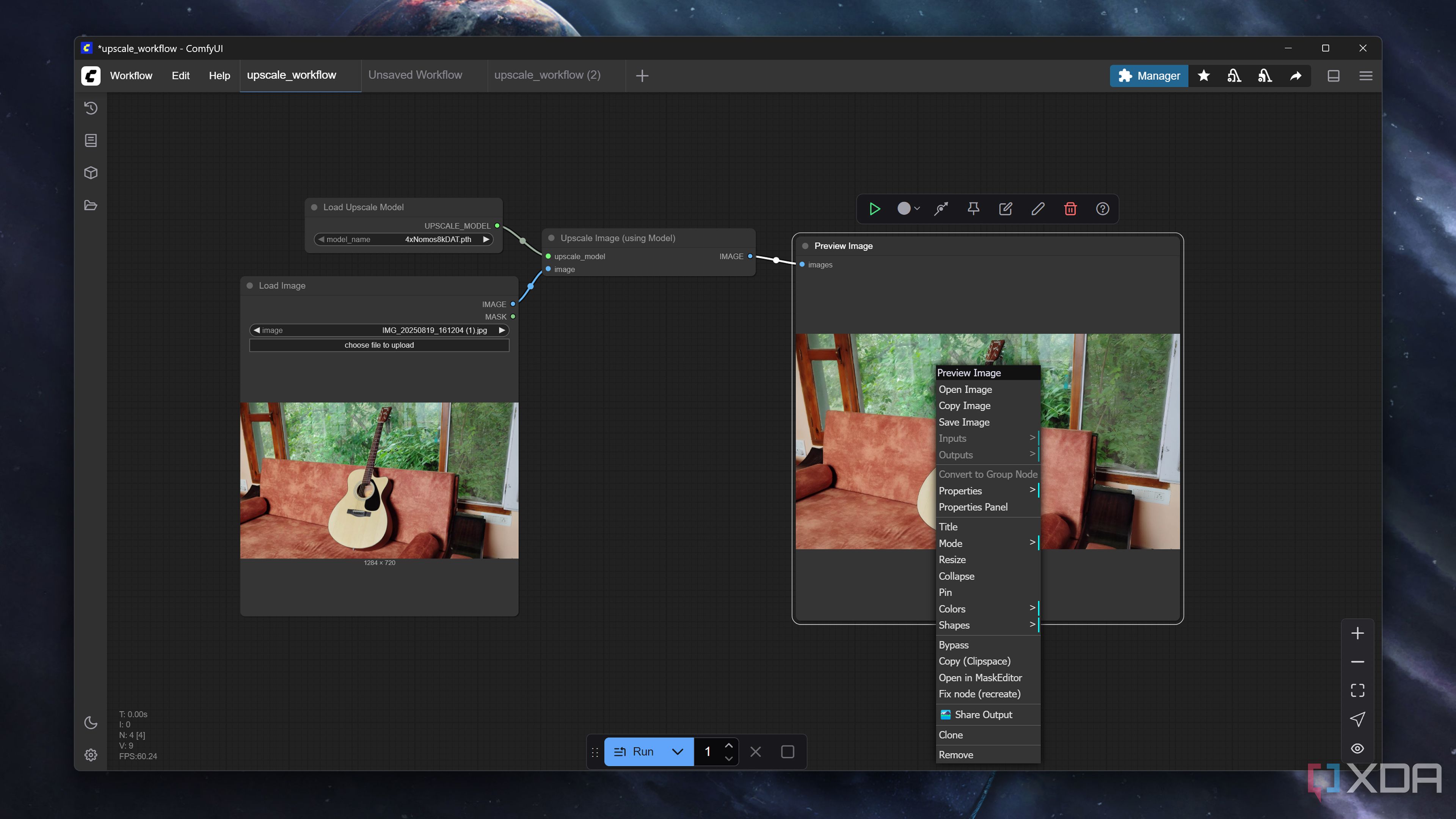This screenshot has height=819, width=1456.
Task: Collapse the Load Upscale Model node dot
Action: pos(314,207)
